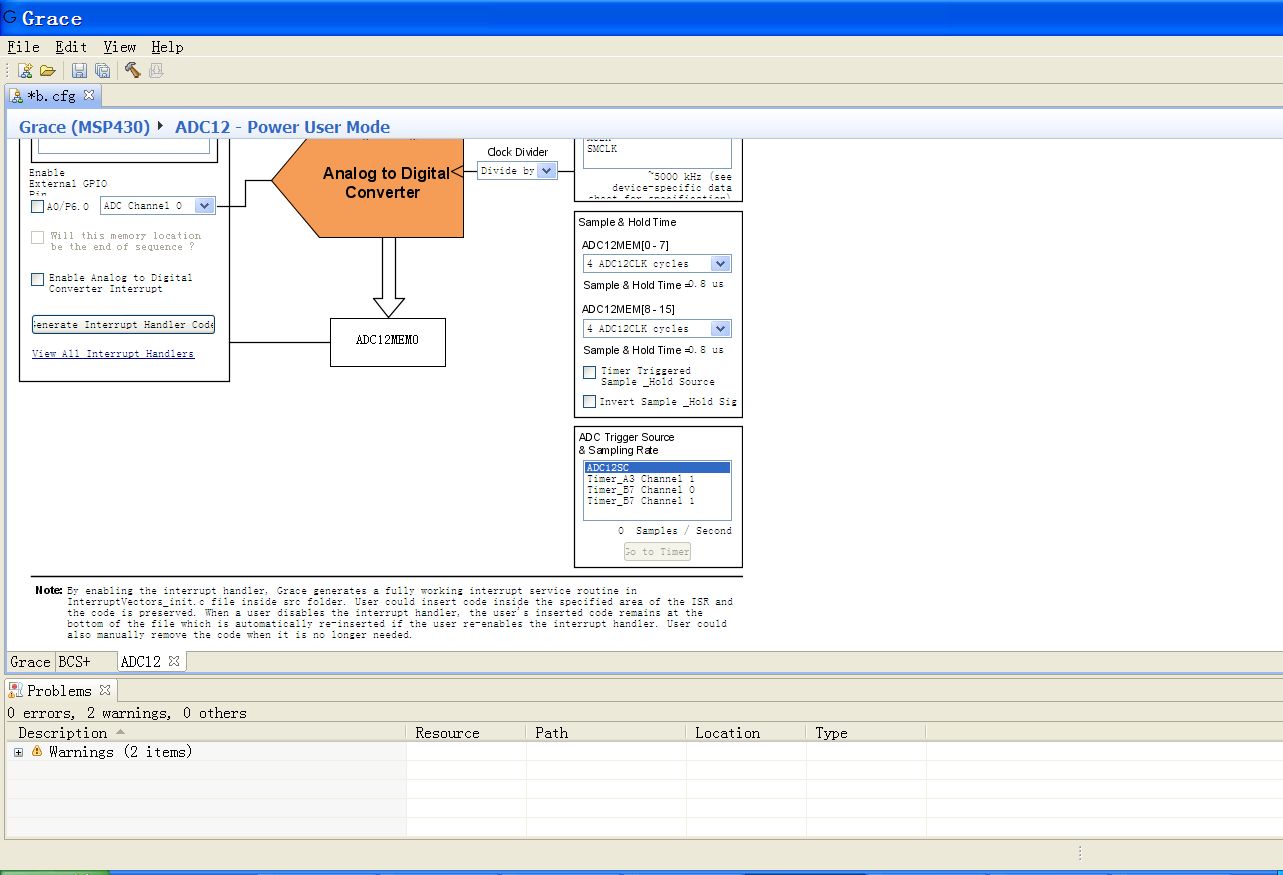Enable the A0/P6.0 external GPIO pin checkbox
The image size is (1283, 875).
[x=38, y=206]
